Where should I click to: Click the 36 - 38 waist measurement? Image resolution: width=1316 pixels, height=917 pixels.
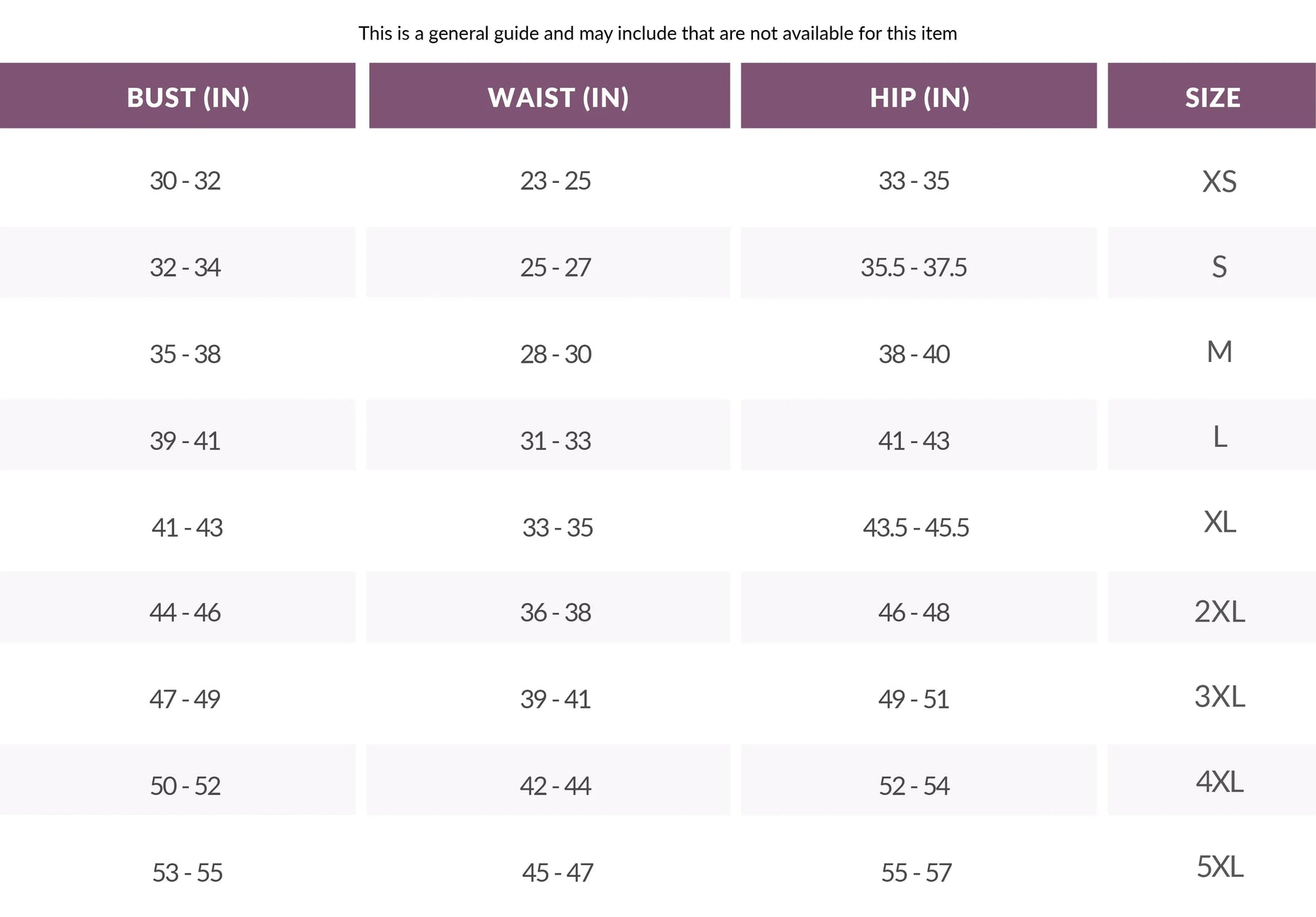tap(556, 612)
